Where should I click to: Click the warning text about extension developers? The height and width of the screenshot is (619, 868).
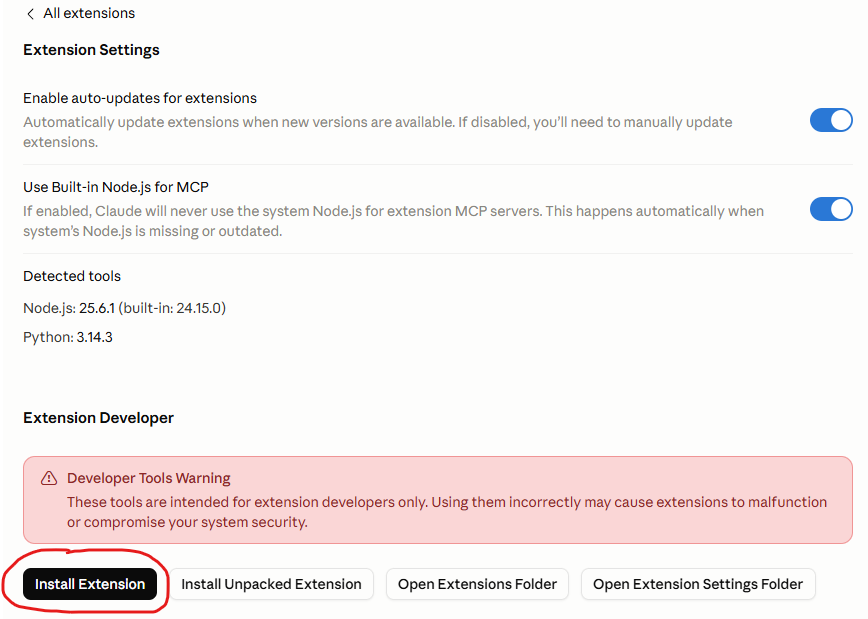[447, 512]
